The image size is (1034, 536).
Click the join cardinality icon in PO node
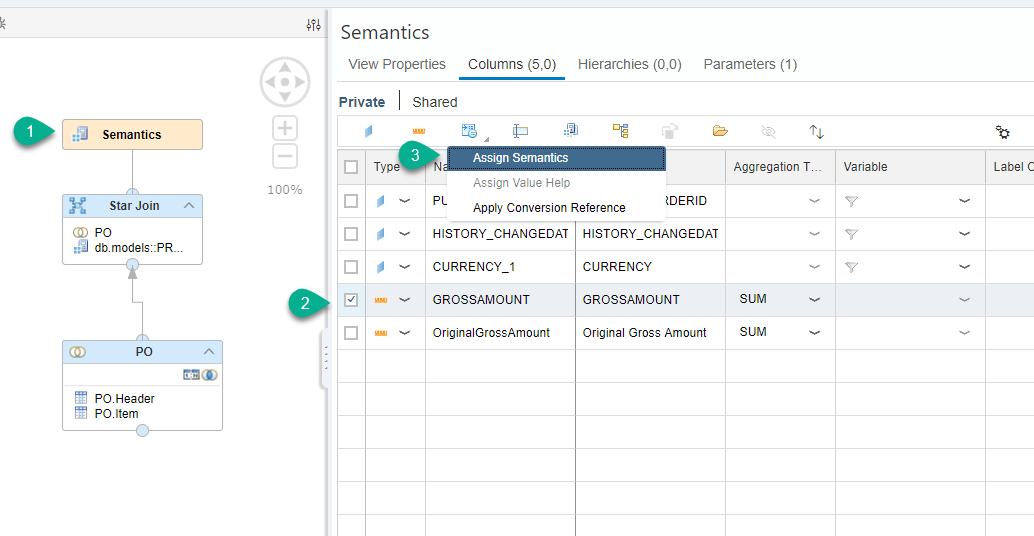click(191, 374)
